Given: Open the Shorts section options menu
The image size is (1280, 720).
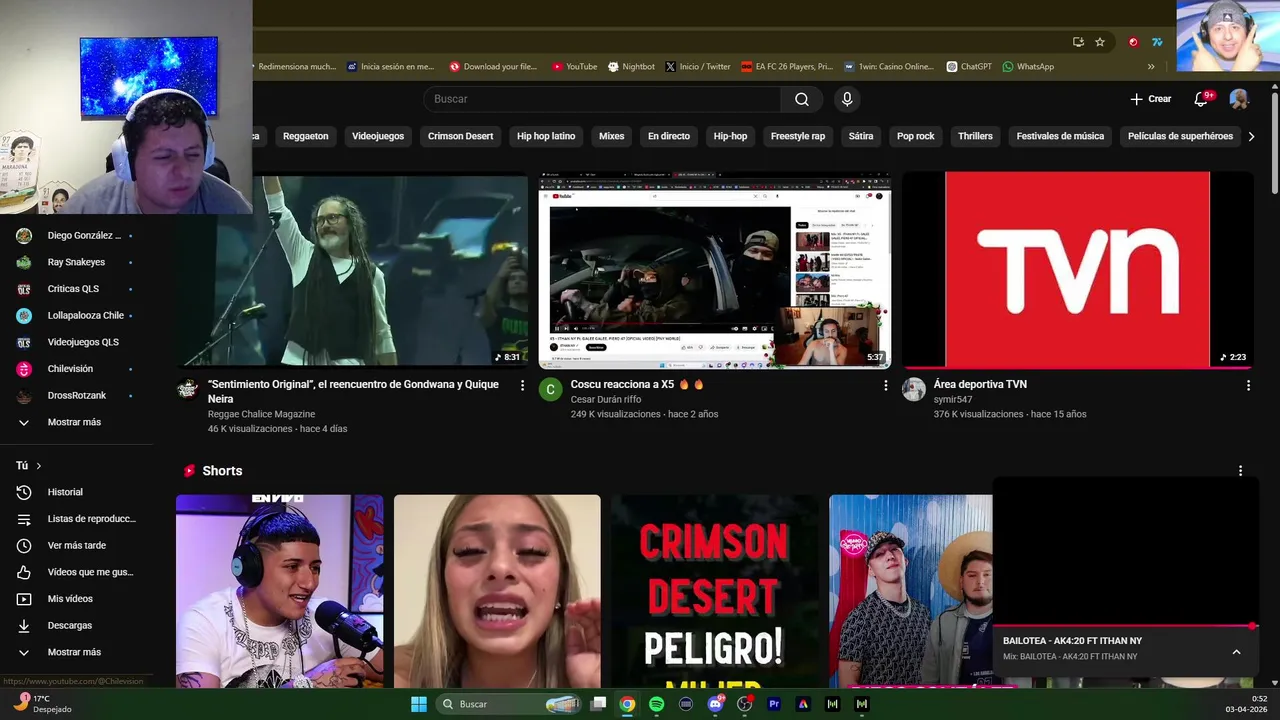Looking at the screenshot, I should click(1240, 471).
